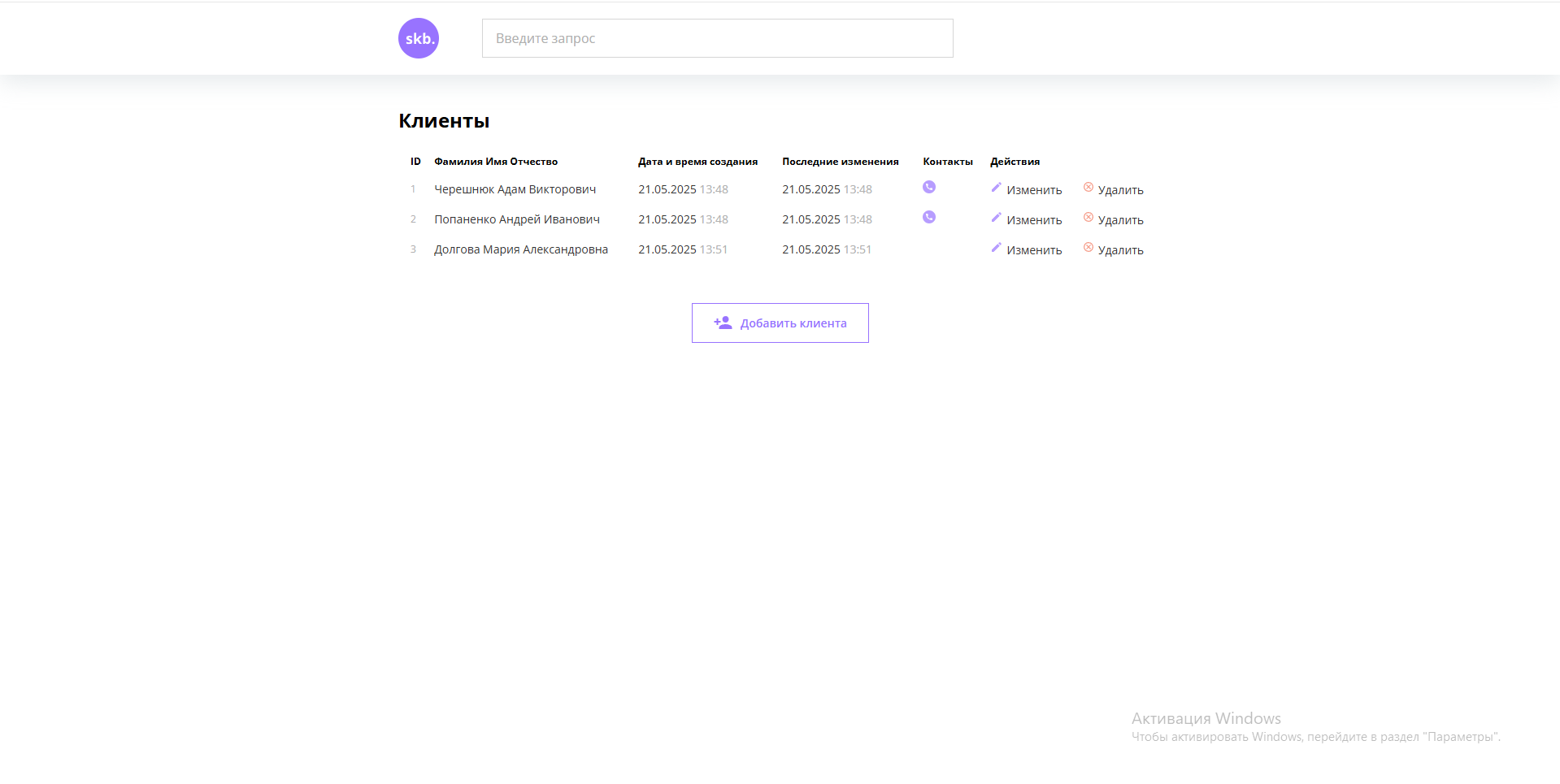Click pencil edit icon for Долгова row
The height and width of the screenshot is (784, 1560).
coord(996,248)
